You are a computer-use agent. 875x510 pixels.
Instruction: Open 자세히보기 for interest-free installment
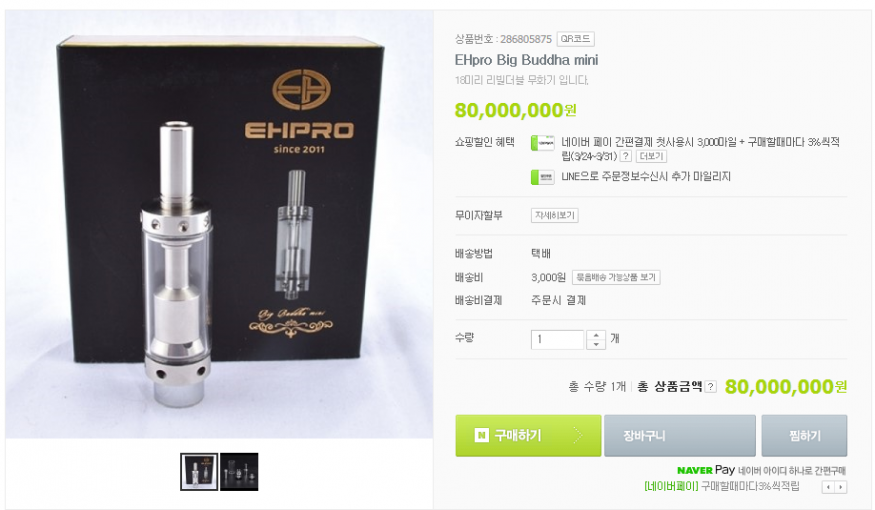pyautogui.click(x=554, y=215)
